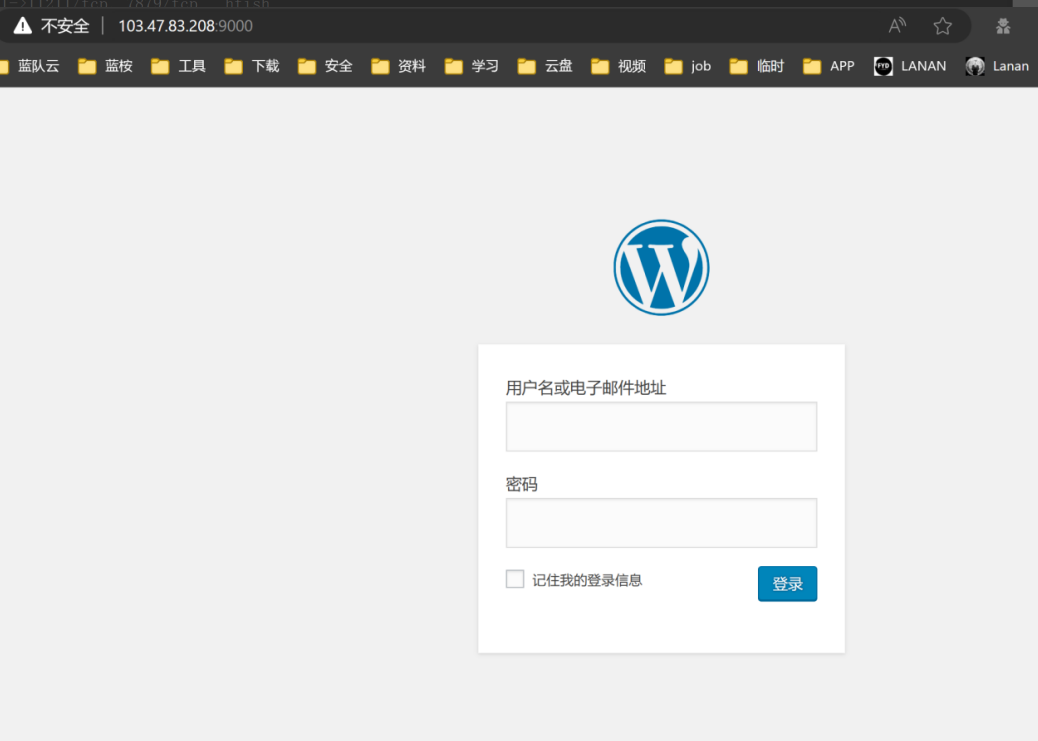
Task: Click the favorites star icon
Action: coord(942,26)
